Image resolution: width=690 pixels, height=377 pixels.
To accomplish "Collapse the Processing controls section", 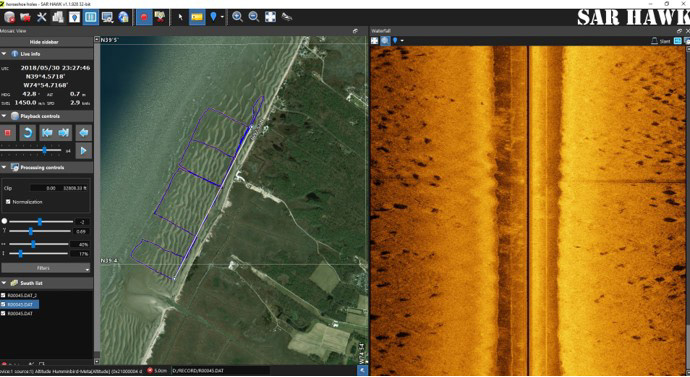I will point(4,168).
